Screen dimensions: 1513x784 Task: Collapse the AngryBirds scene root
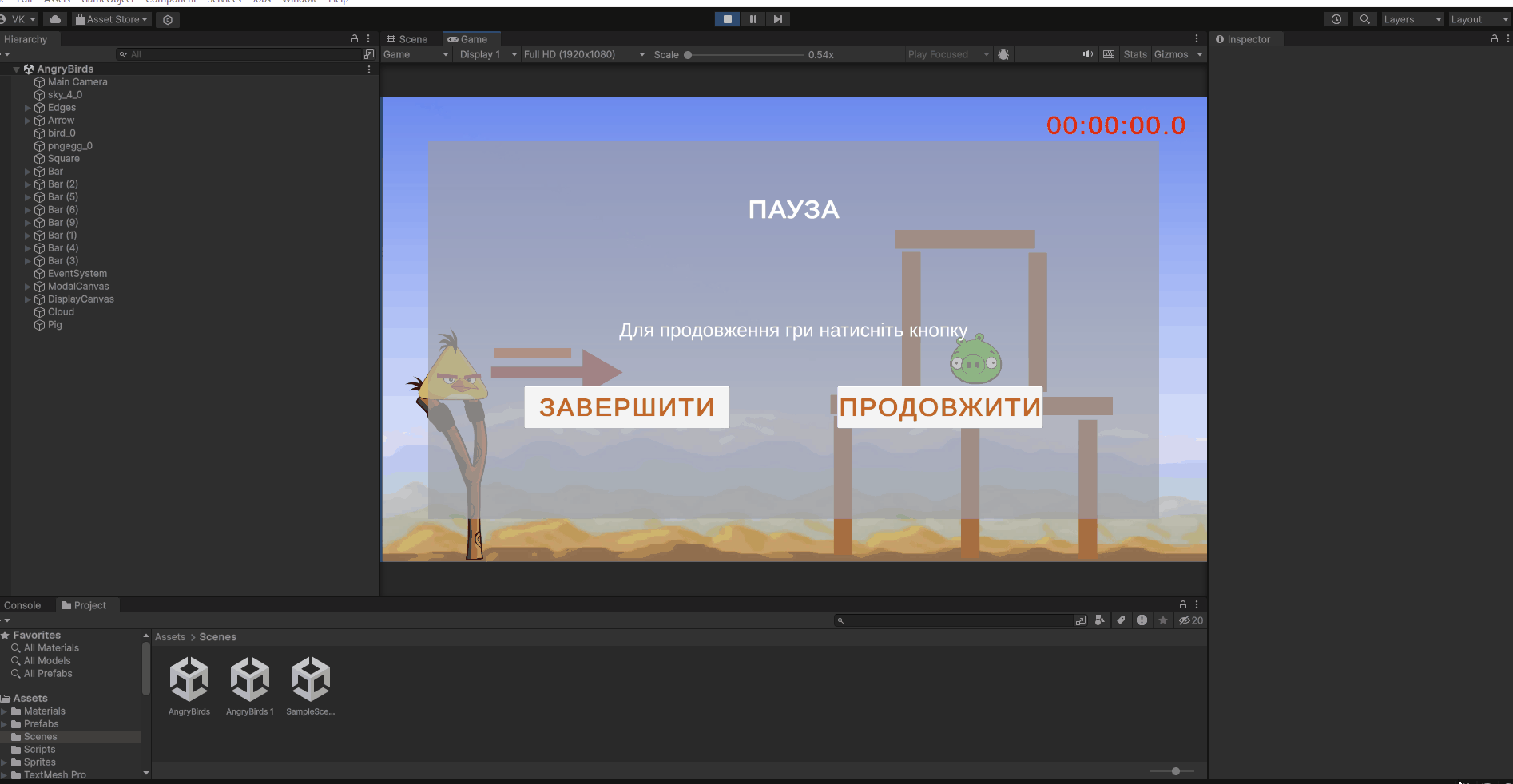pos(16,69)
